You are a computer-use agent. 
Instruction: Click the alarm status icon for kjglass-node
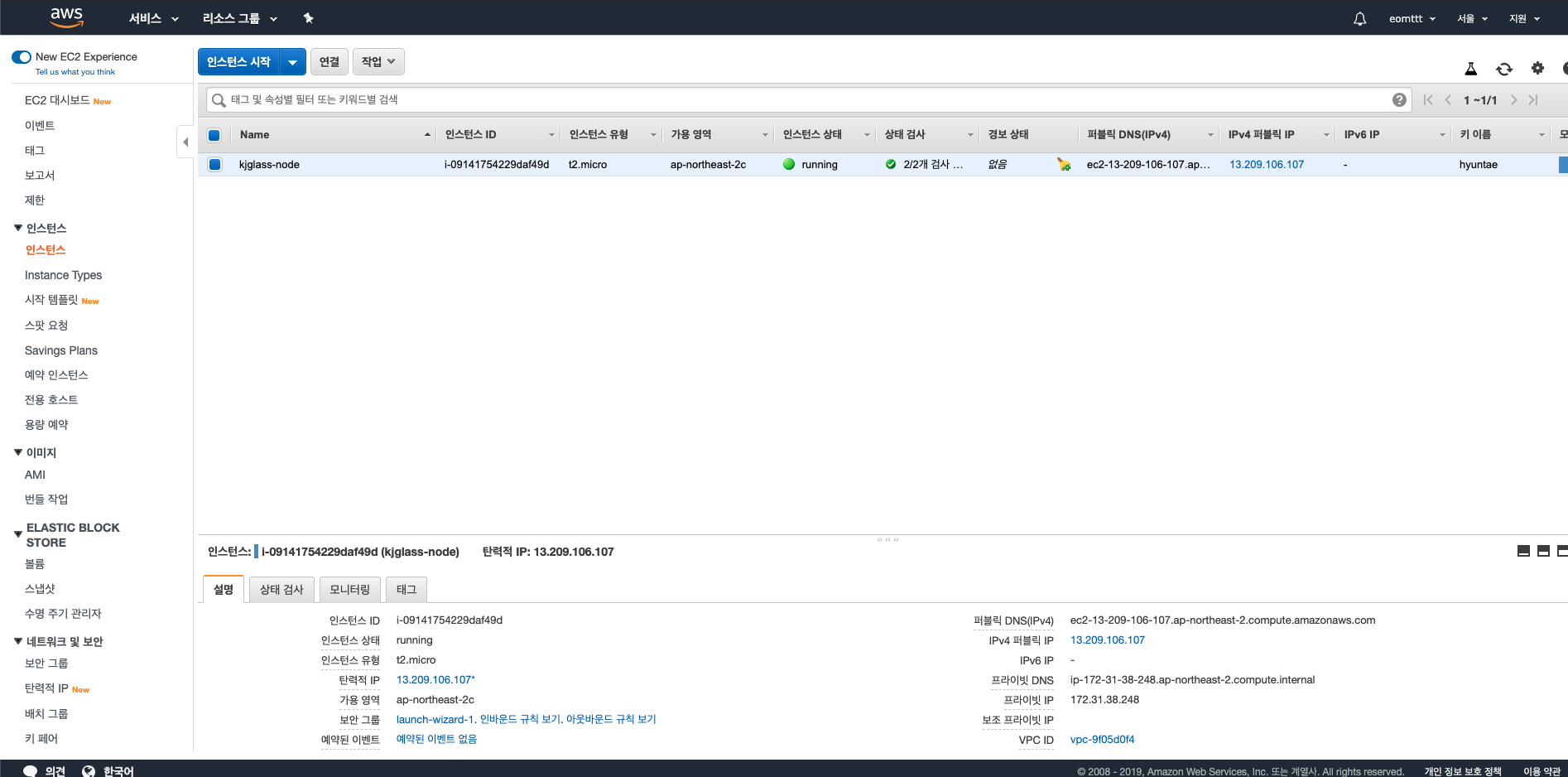[1064, 164]
